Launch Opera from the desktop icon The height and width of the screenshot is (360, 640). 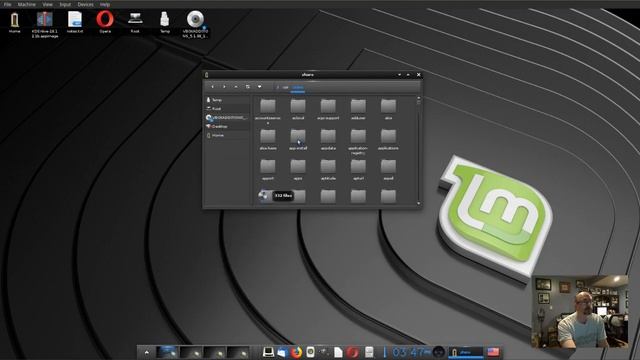(x=105, y=22)
